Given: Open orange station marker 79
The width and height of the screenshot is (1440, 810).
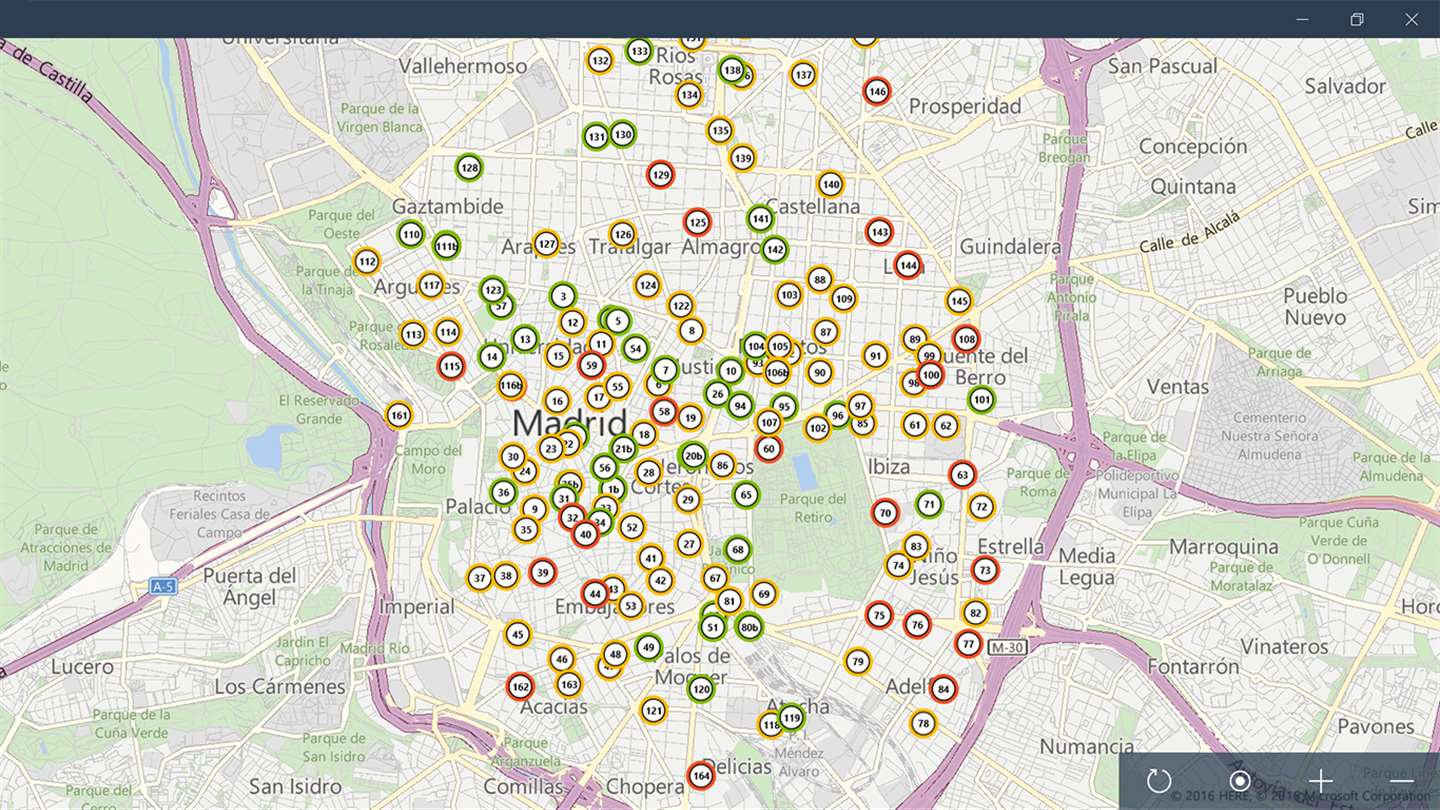Looking at the screenshot, I should click(857, 661).
